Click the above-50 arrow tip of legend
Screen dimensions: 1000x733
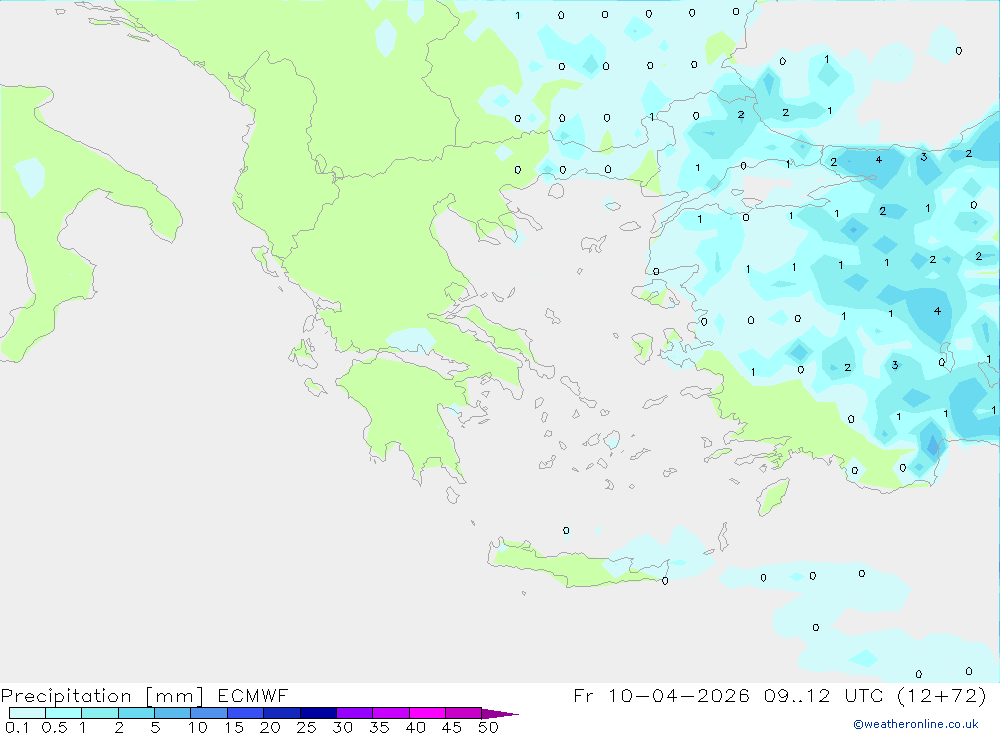pyautogui.click(x=500, y=713)
